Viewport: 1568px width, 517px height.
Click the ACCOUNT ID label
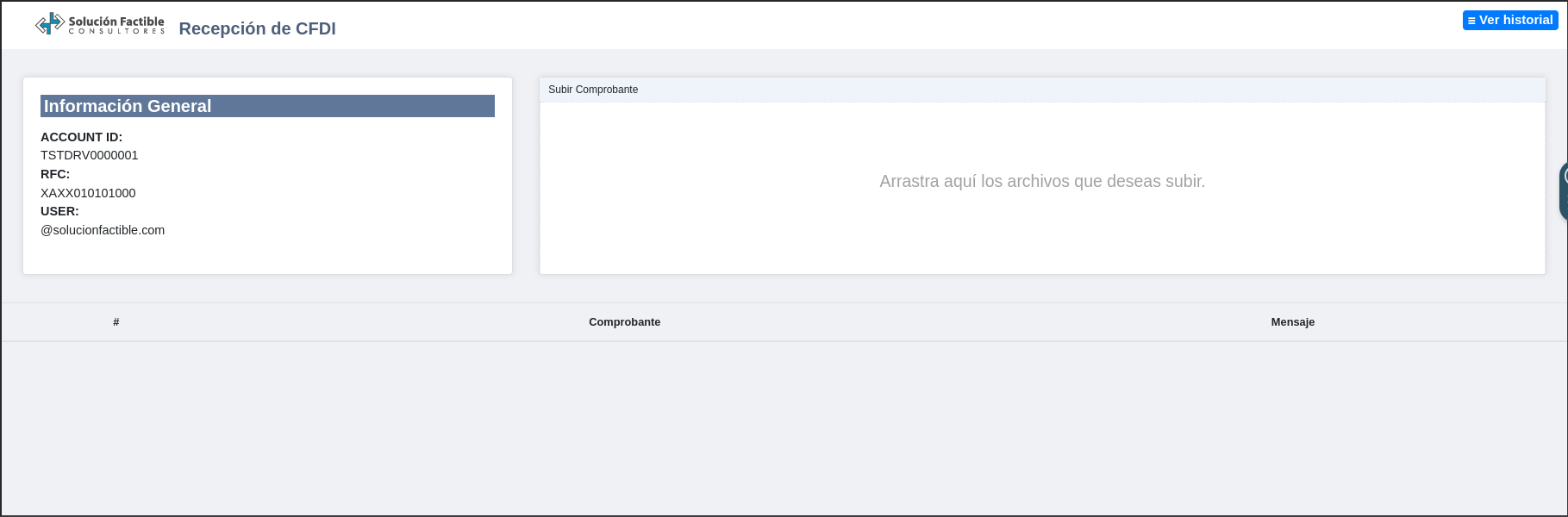pyautogui.click(x=81, y=137)
